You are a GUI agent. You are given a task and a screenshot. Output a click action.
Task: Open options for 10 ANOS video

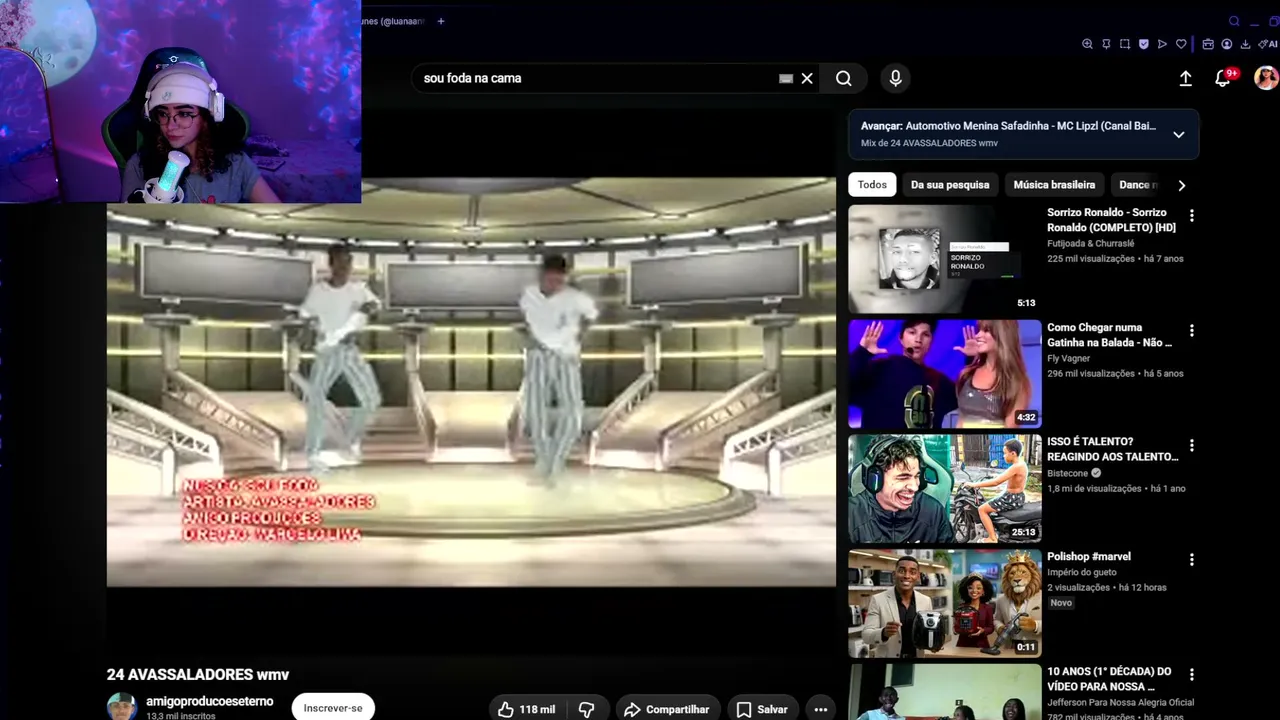point(1191,675)
